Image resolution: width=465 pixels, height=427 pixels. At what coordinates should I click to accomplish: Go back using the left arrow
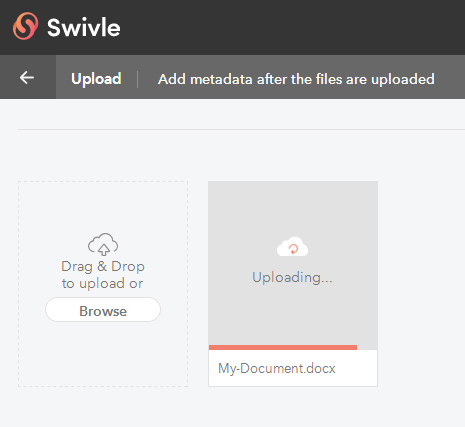(x=27, y=78)
